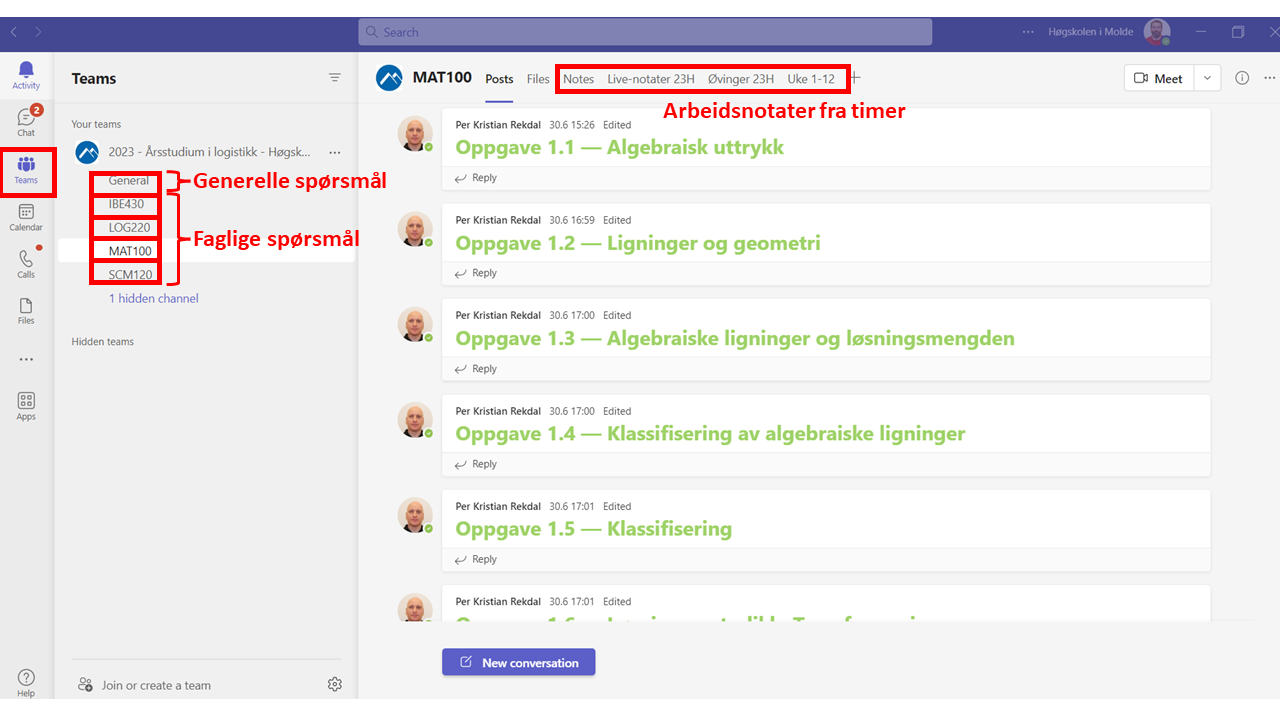This screenshot has width=1280, height=720.
Task: Expand the Hidden teams section
Action: (103, 341)
